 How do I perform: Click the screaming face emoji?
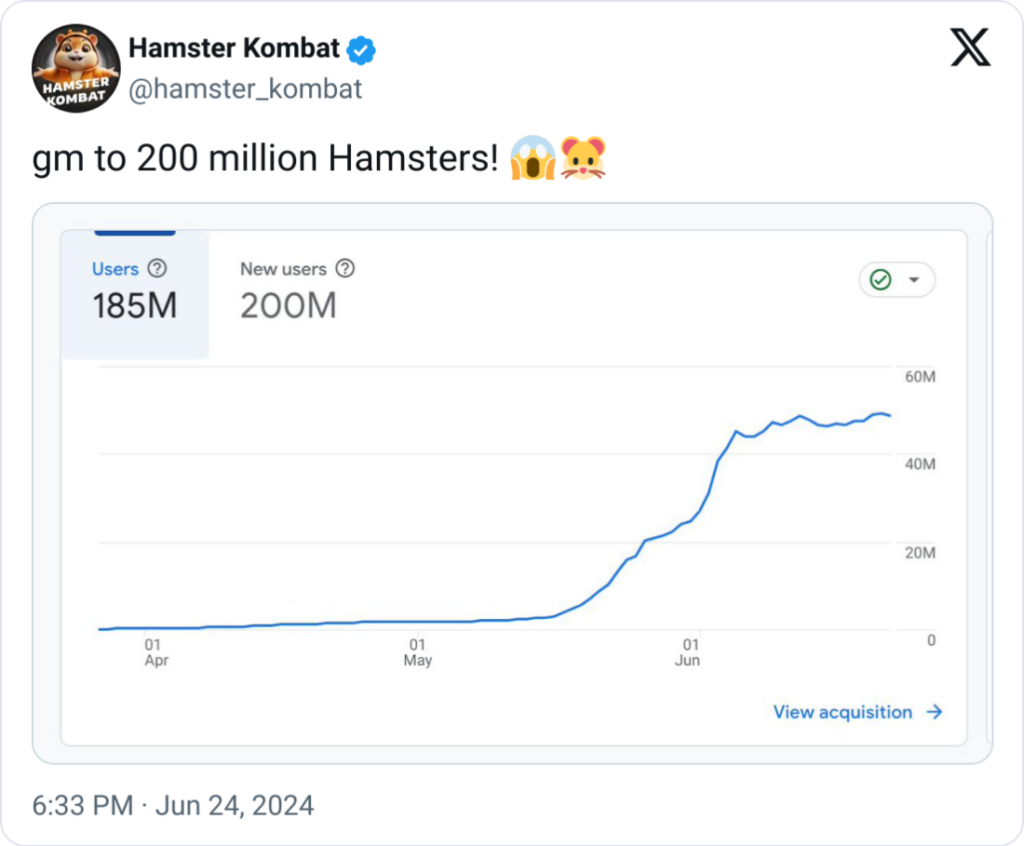click(x=532, y=159)
